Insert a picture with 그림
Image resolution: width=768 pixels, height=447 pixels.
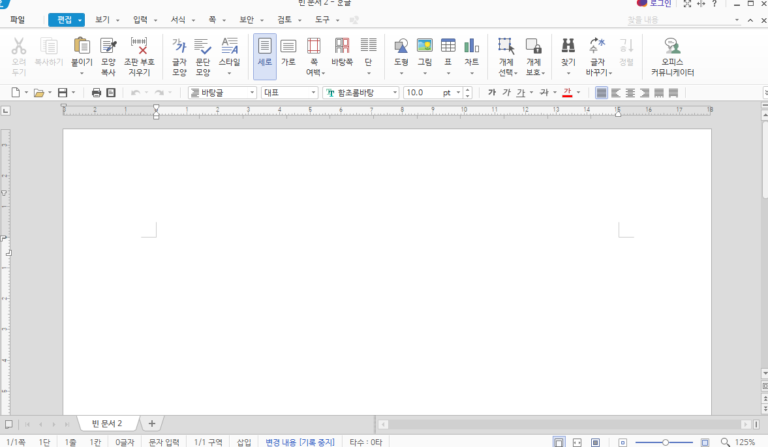(425, 46)
